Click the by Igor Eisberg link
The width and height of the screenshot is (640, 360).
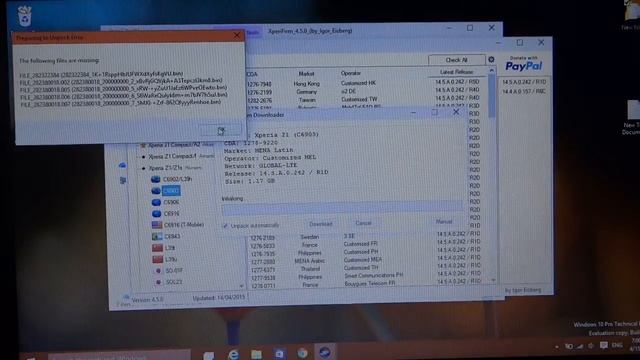click(523, 290)
